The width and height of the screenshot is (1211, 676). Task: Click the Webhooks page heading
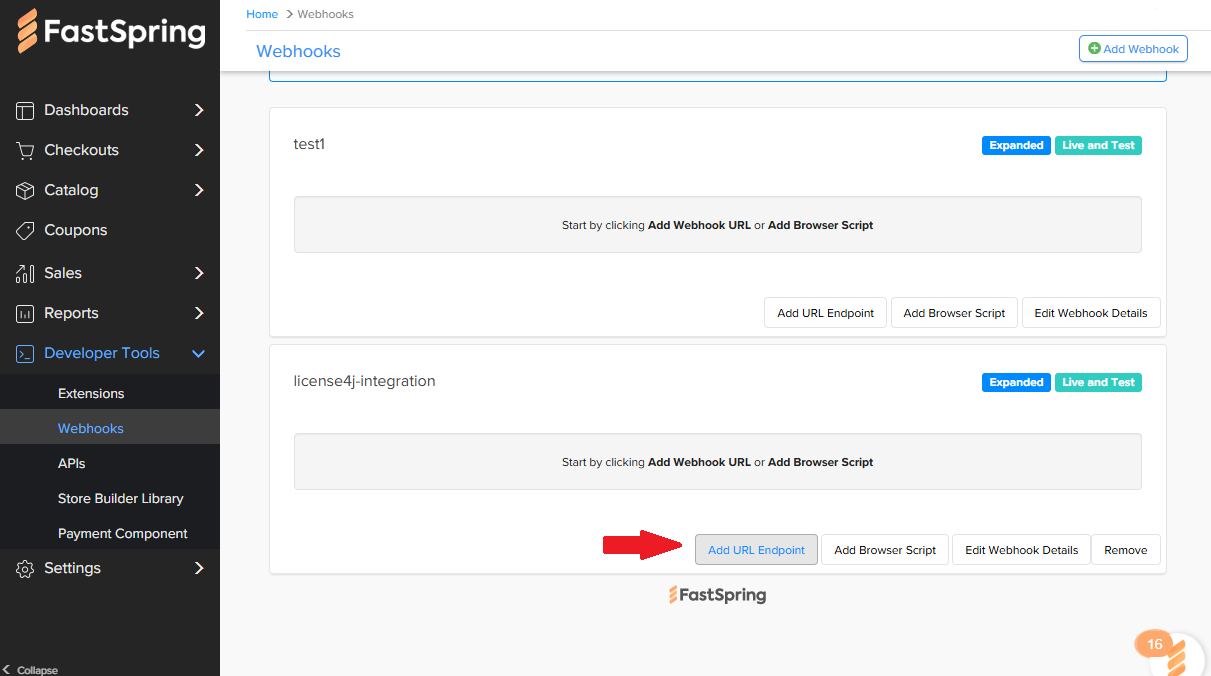(298, 51)
